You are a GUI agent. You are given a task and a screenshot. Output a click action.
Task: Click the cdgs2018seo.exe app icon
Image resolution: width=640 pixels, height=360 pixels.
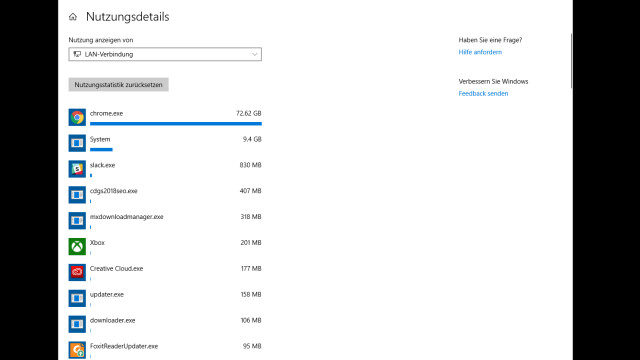click(x=77, y=195)
